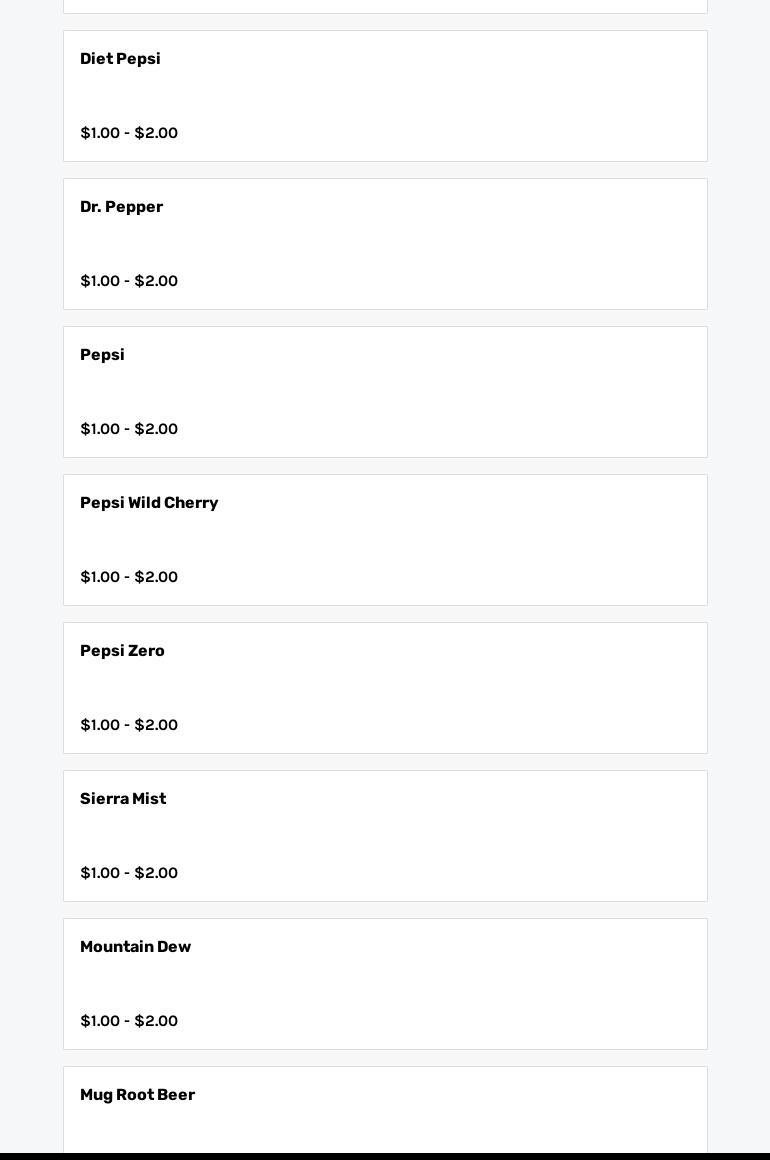Click the $1.00 amount in Dr. Pepper card
Screen dimensions: 770x1160
[x=100, y=281]
